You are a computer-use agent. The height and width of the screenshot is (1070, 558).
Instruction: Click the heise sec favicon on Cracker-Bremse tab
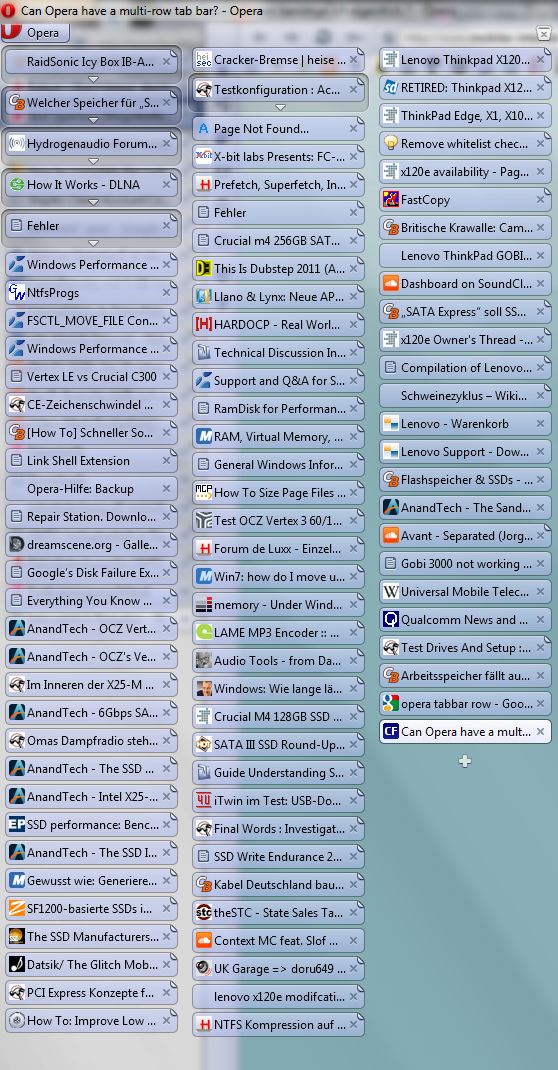(203, 59)
